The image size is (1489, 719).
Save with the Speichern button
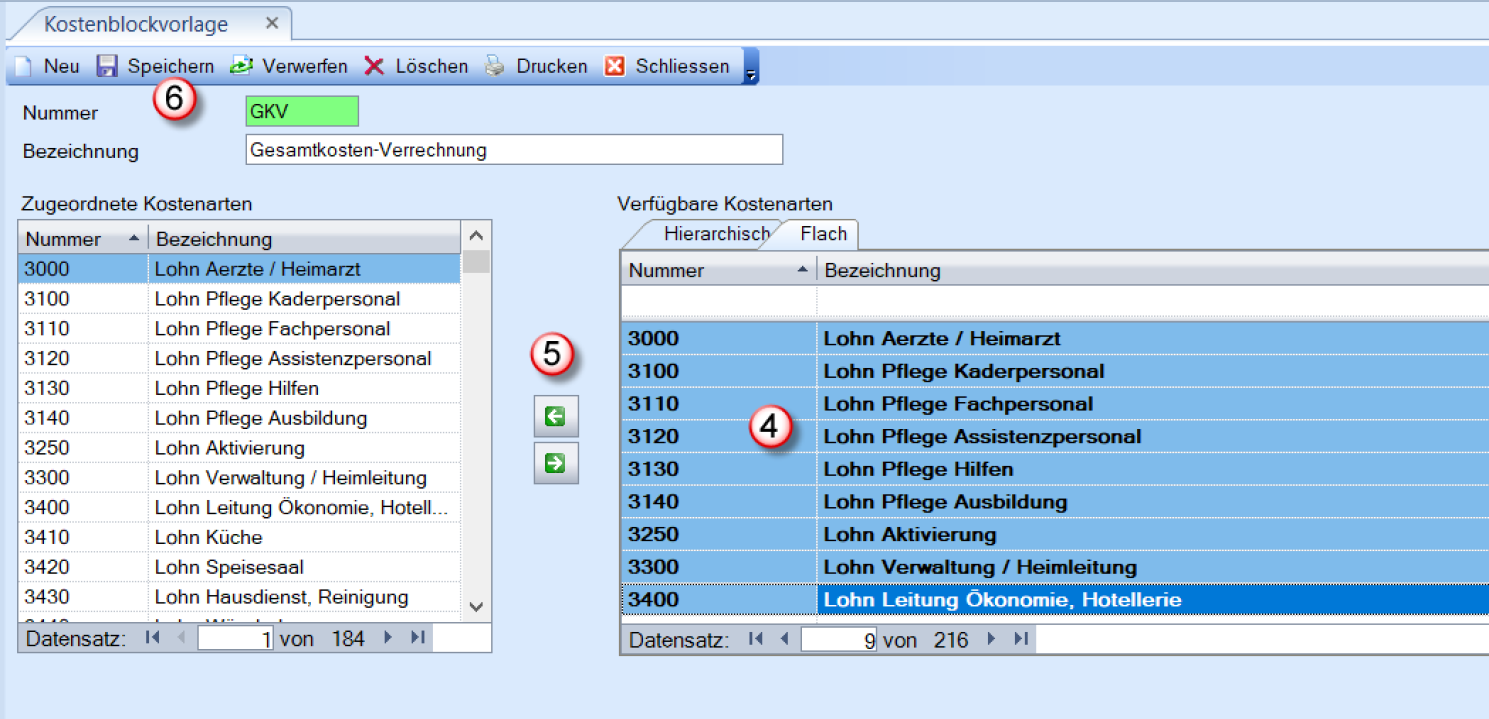click(x=155, y=66)
